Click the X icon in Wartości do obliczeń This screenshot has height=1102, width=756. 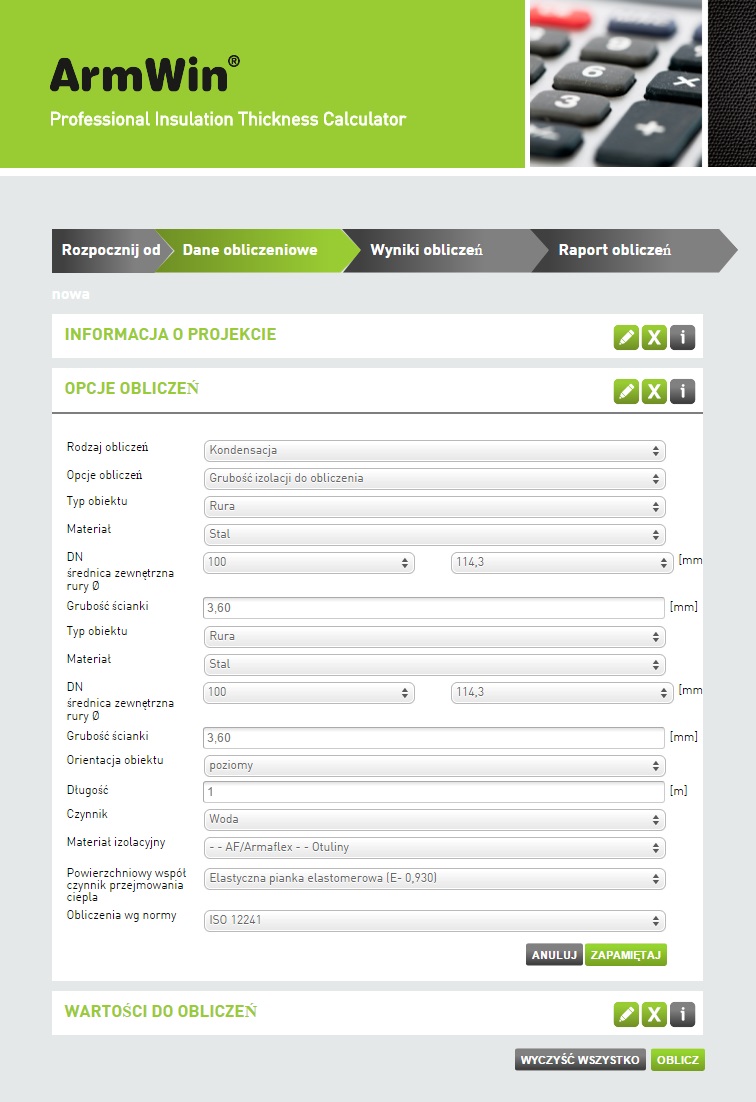[x=654, y=1014]
